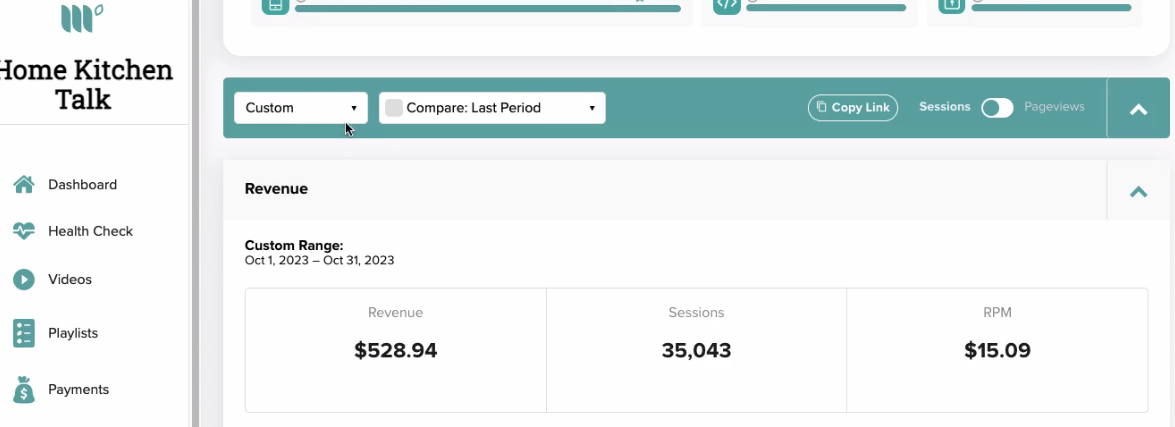Collapse the Revenue section chevron
This screenshot has height=427, width=1175.
point(1138,190)
